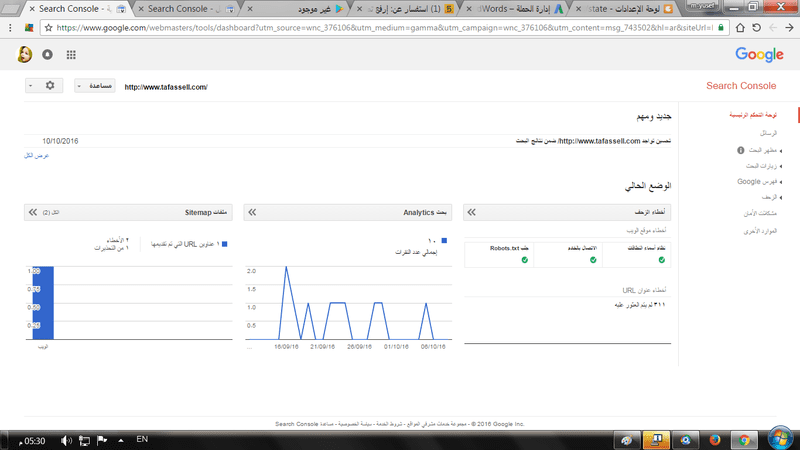Click the green padlock security icon
The height and width of the screenshot is (450, 800).
(721, 28)
